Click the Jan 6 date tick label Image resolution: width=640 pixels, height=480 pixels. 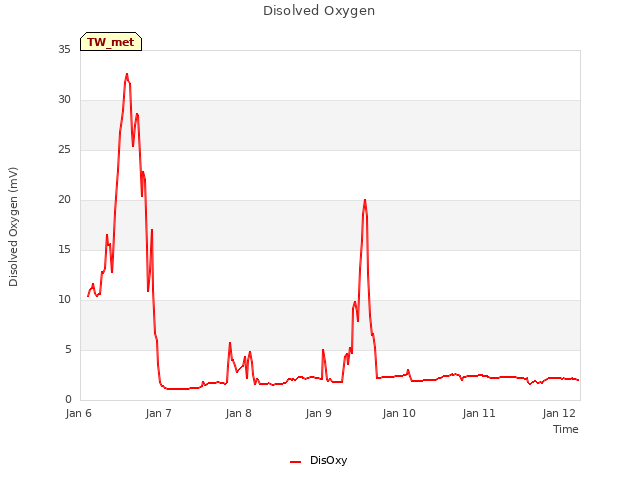[x=78, y=413]
